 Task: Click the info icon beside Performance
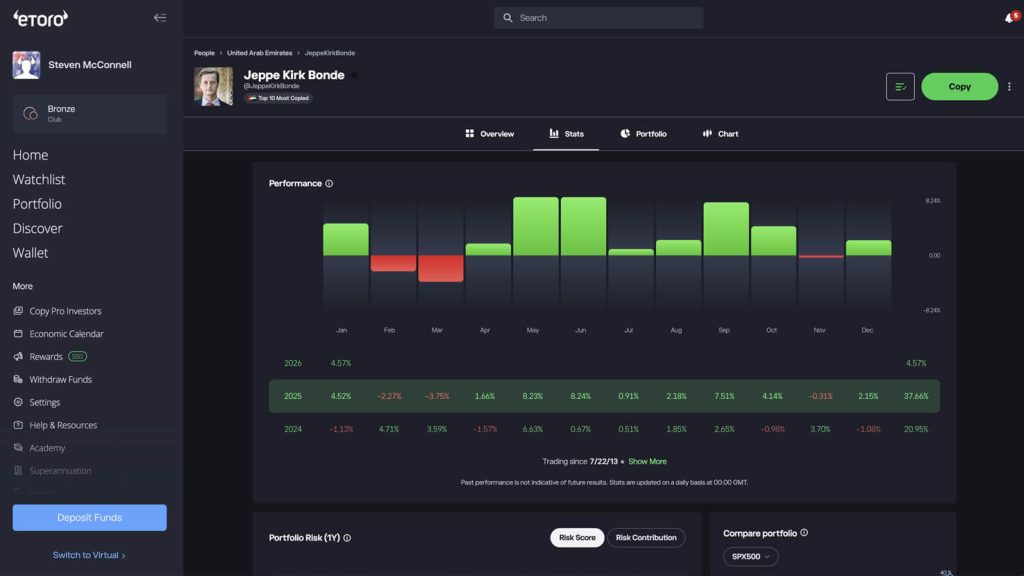(x=329, y=184)
